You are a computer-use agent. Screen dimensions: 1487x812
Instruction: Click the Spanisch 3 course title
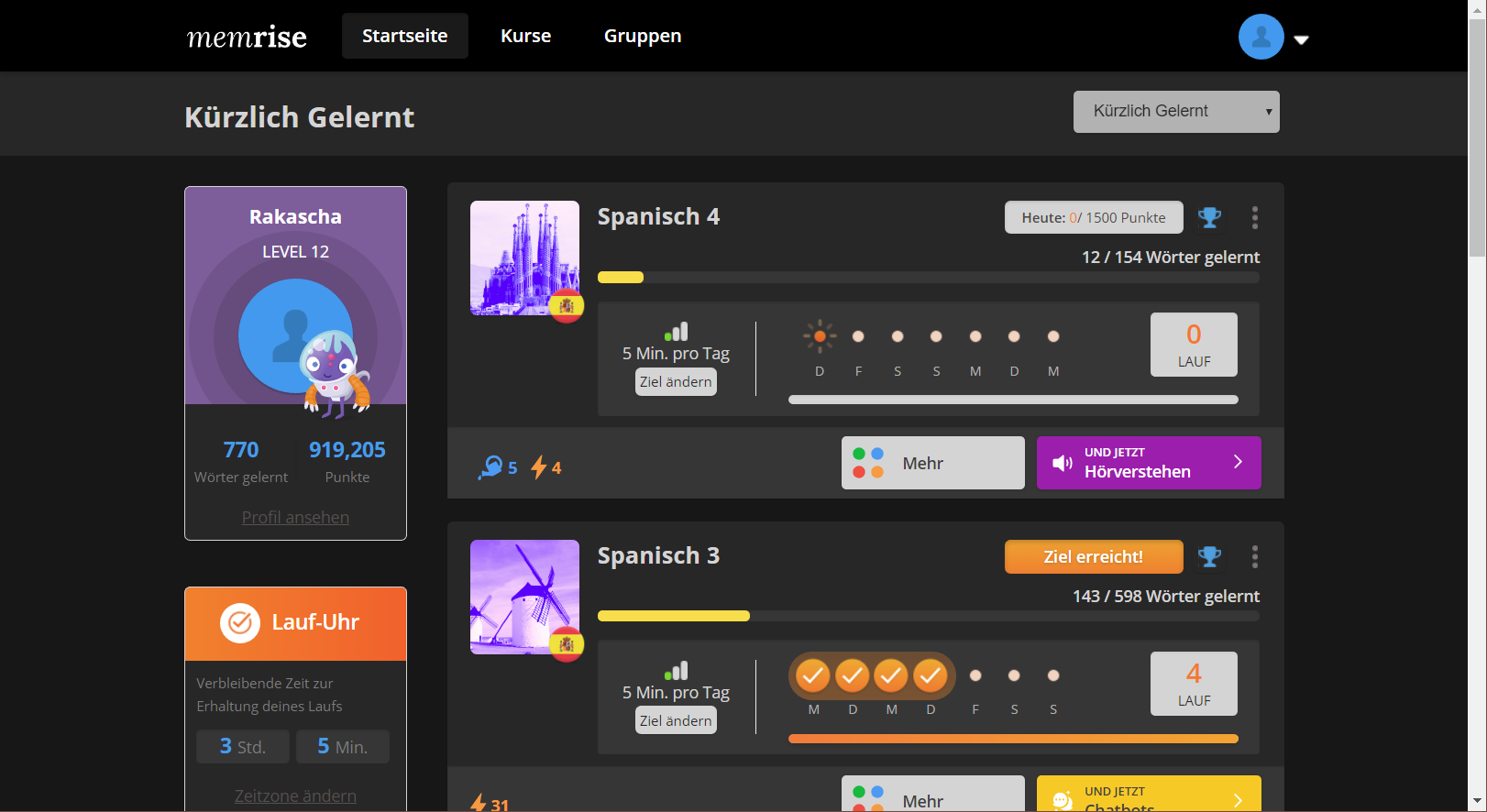click(x=658, y=555)
